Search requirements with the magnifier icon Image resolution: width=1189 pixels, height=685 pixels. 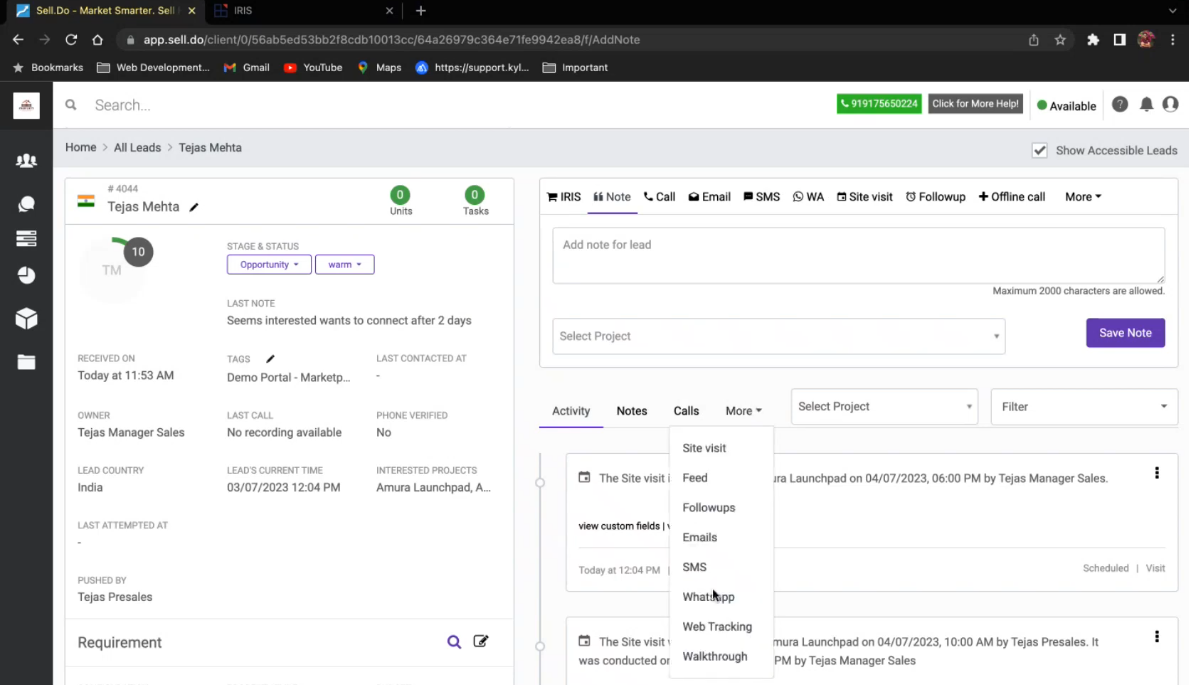pyautogui.click(x=453, y=643)
